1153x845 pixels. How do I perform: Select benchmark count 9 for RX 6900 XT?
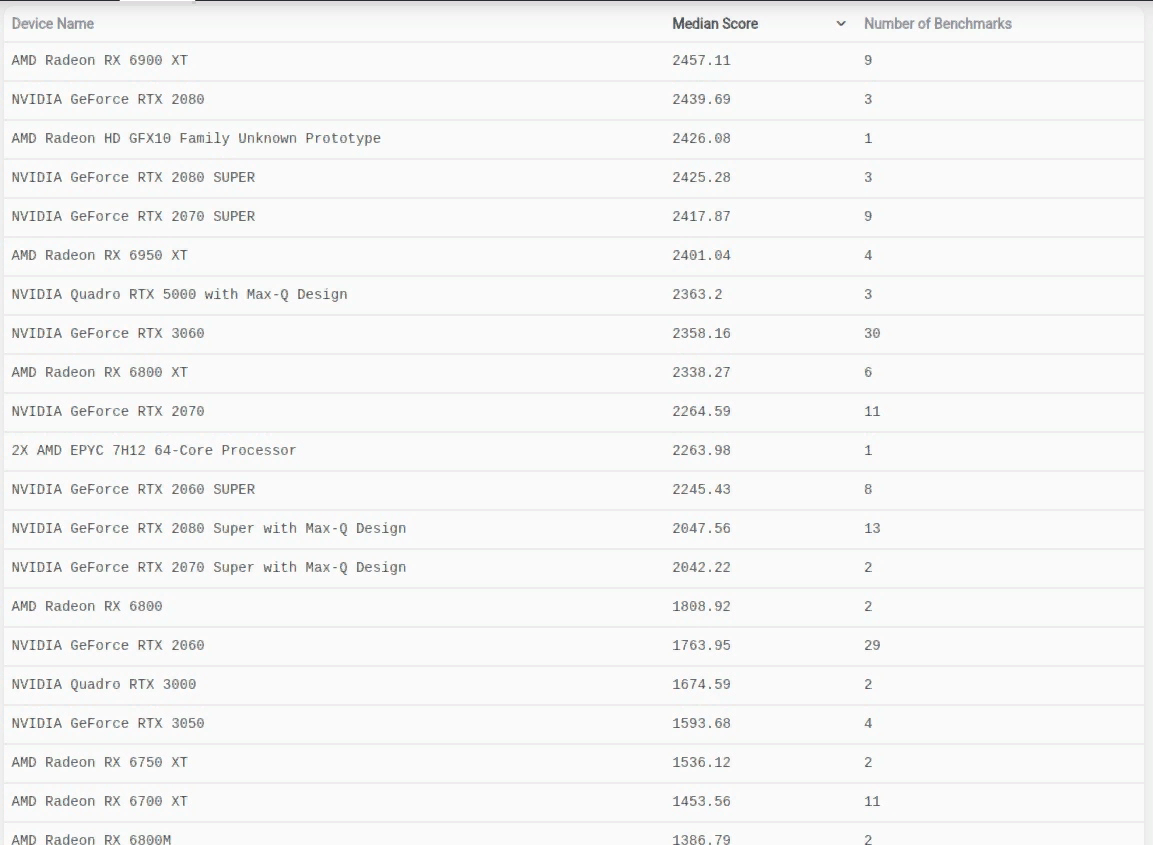(868, 60)
